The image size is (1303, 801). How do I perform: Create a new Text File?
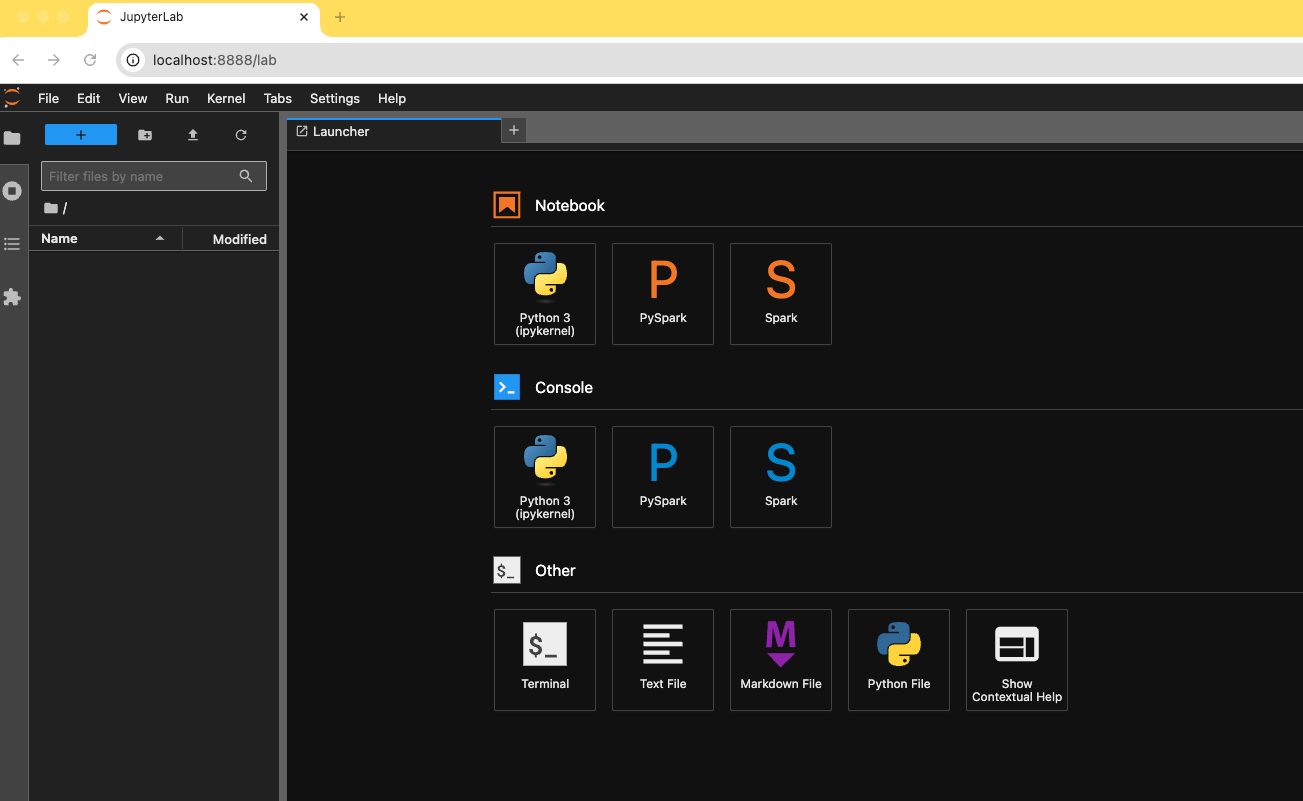(x=663, y=660)
